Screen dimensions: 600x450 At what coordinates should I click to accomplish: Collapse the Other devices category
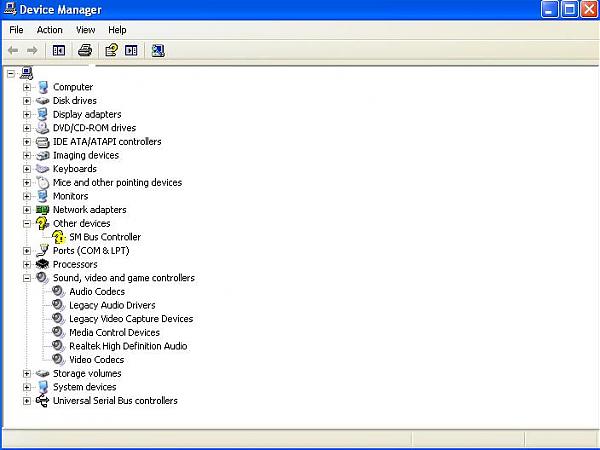point(26,223)
